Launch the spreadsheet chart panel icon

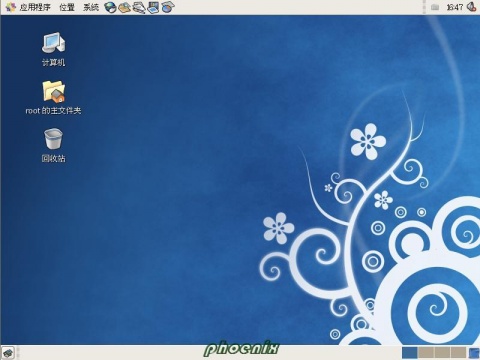[x=168, y=7]
